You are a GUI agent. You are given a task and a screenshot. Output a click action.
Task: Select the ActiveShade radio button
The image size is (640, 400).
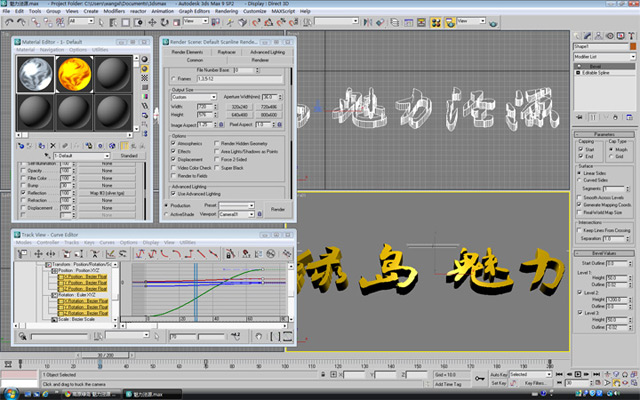[165, 213]
